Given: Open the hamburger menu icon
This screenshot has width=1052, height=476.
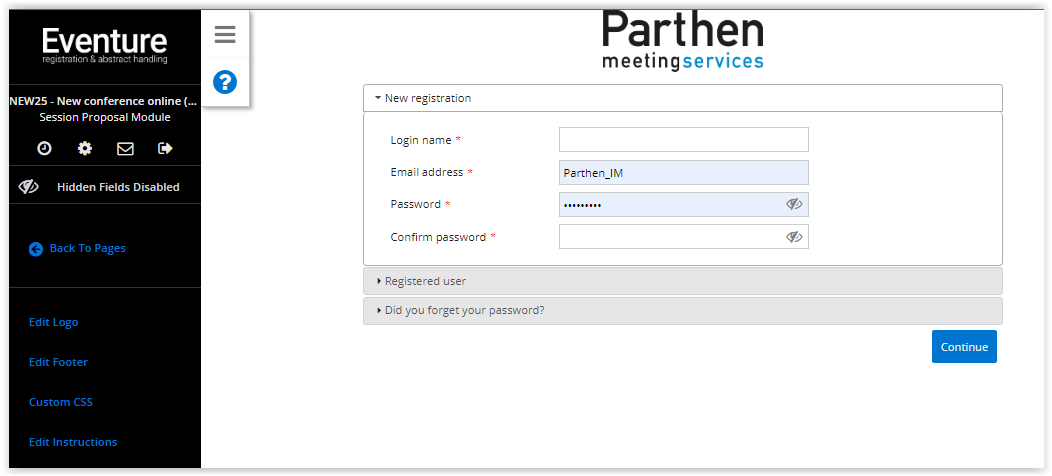Looking at the screenshot, I should 225,35.
